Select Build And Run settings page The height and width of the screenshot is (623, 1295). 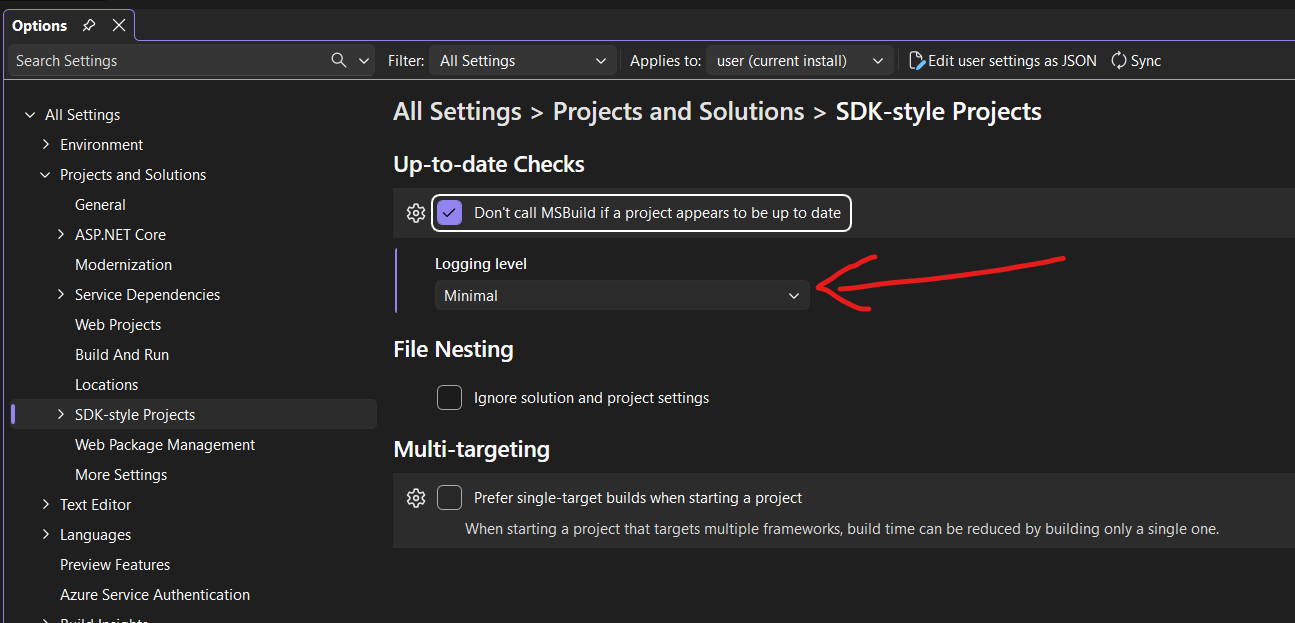click(122, 355)
